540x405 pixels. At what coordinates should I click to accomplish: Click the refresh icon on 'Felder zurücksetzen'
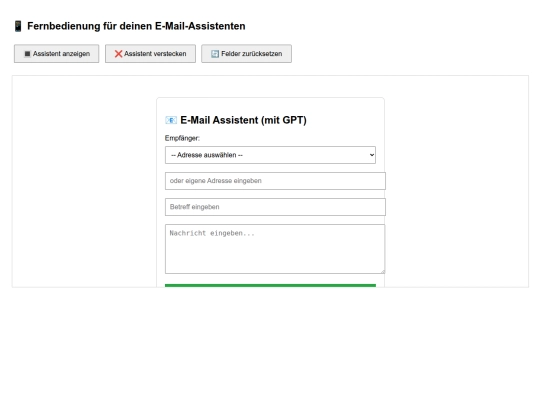tap(215, 54)
